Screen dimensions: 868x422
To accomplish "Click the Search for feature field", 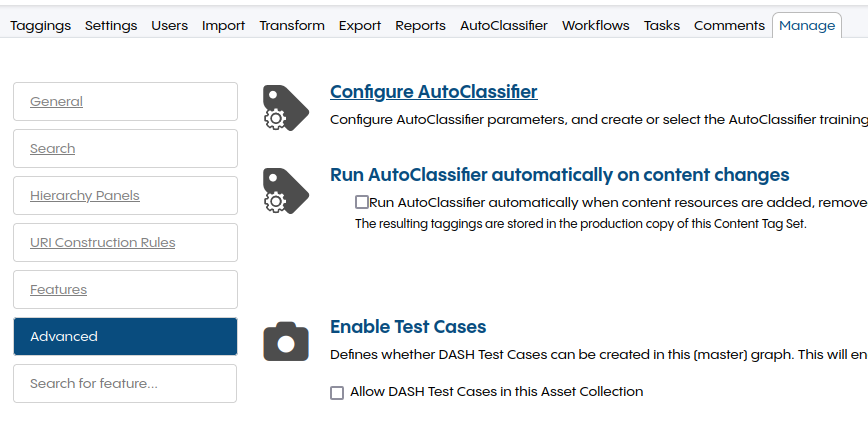I will tap(125, 384).
